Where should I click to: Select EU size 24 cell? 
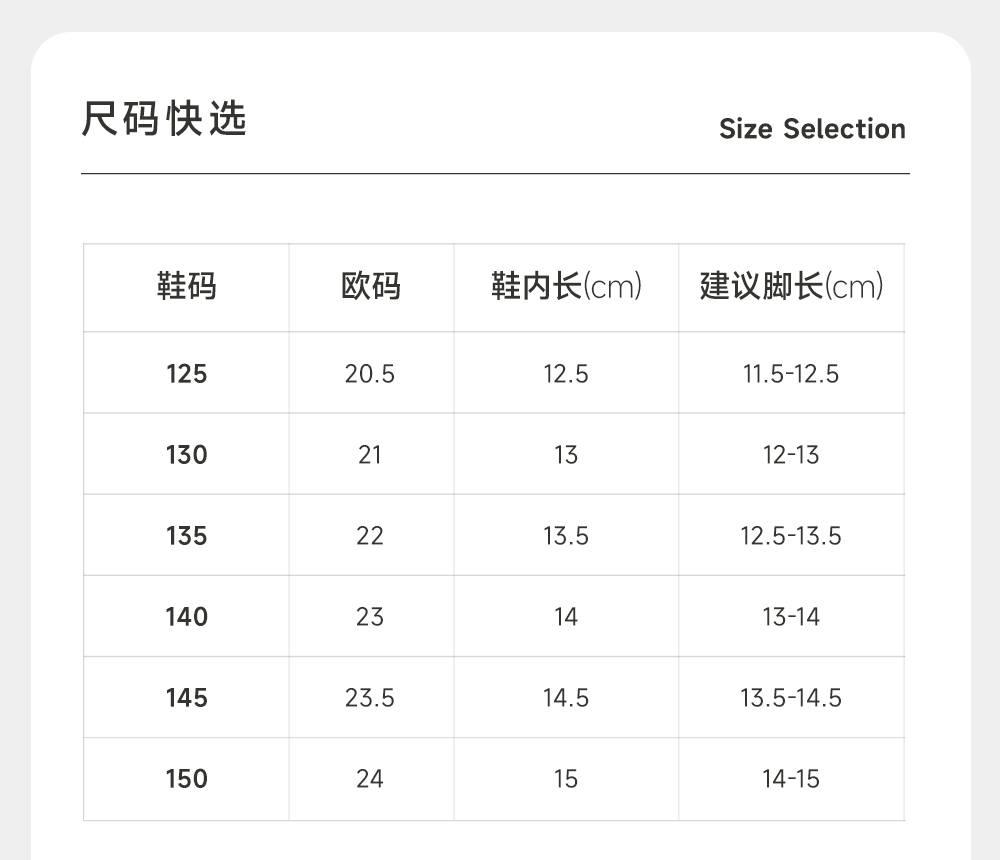point(370,779)
